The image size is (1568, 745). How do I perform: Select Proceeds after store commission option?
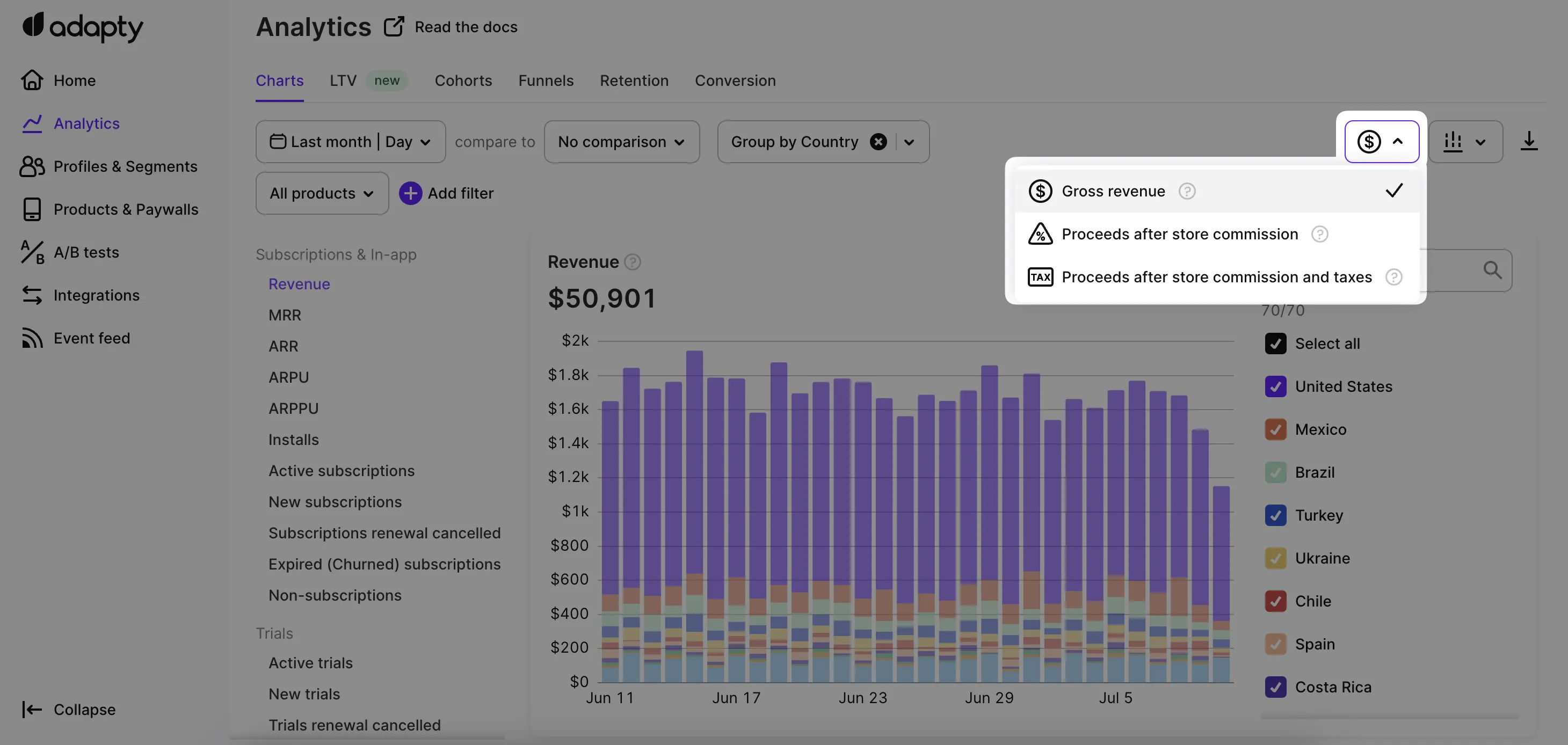[1179, 235]
